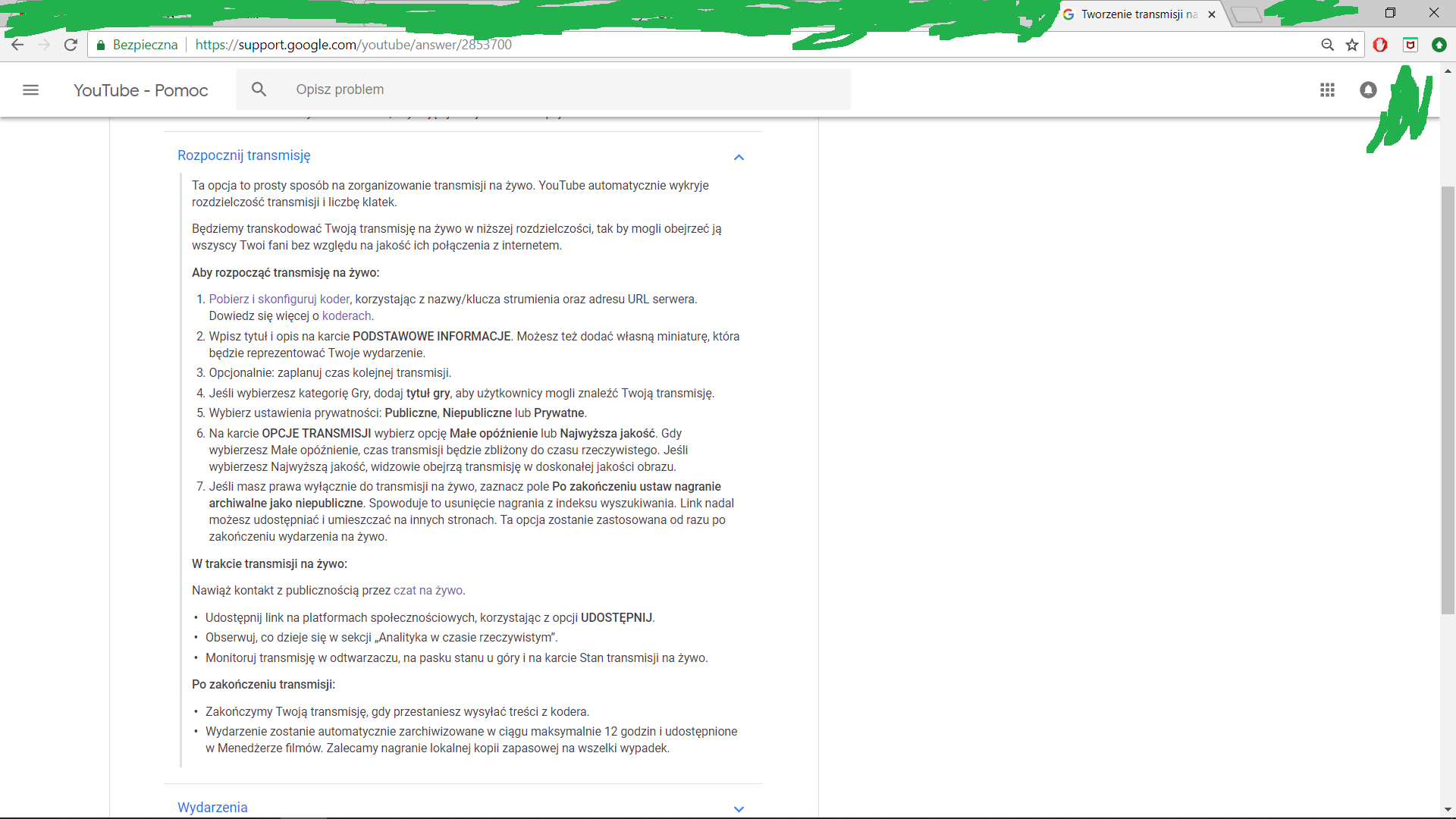The width and height of the screenshot is (1456, 819).
Task: Click the green circle extension icon
Action: tap(1439, 45)
